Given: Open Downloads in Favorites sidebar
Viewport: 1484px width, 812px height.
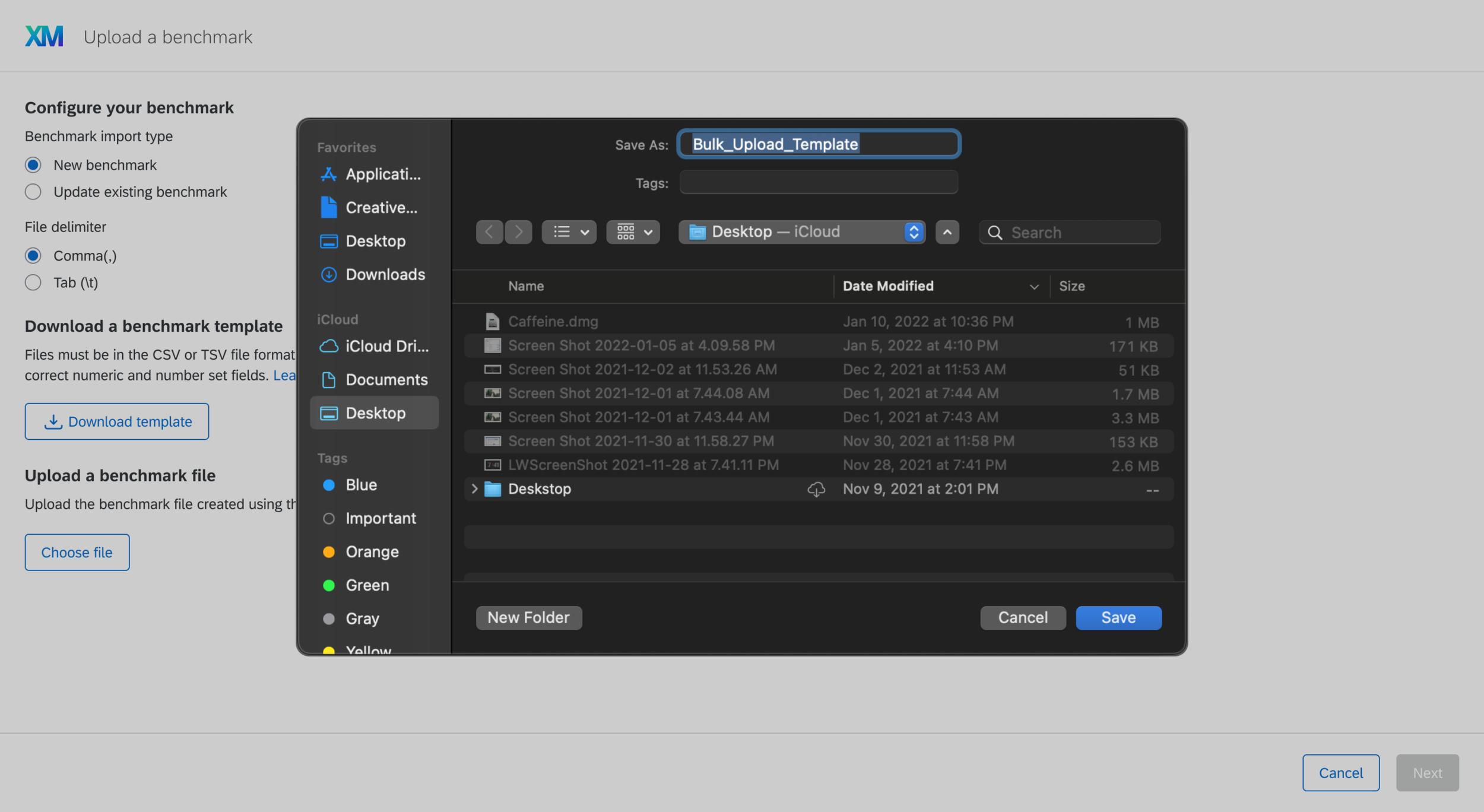Looking at the screenshot, I should point(385,275).
